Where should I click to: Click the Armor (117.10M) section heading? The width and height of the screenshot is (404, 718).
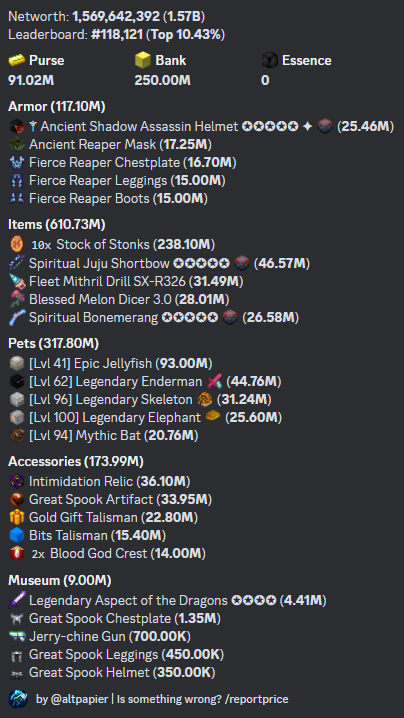(x=57, y=107)
